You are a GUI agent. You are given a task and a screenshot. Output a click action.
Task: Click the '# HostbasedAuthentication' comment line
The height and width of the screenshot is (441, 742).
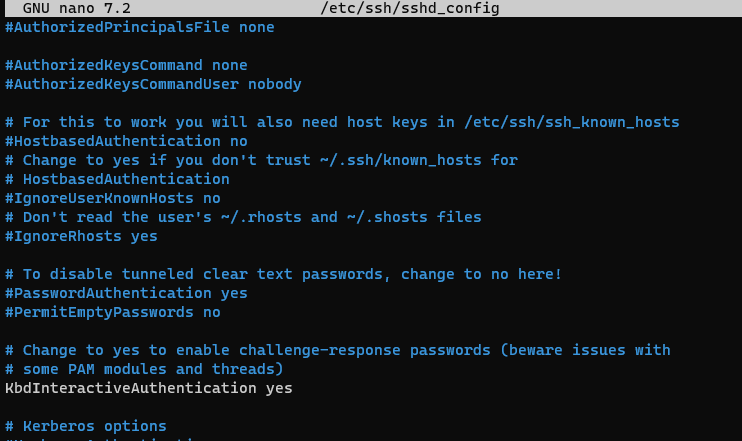pyautogui.click(x=117, y=179)
